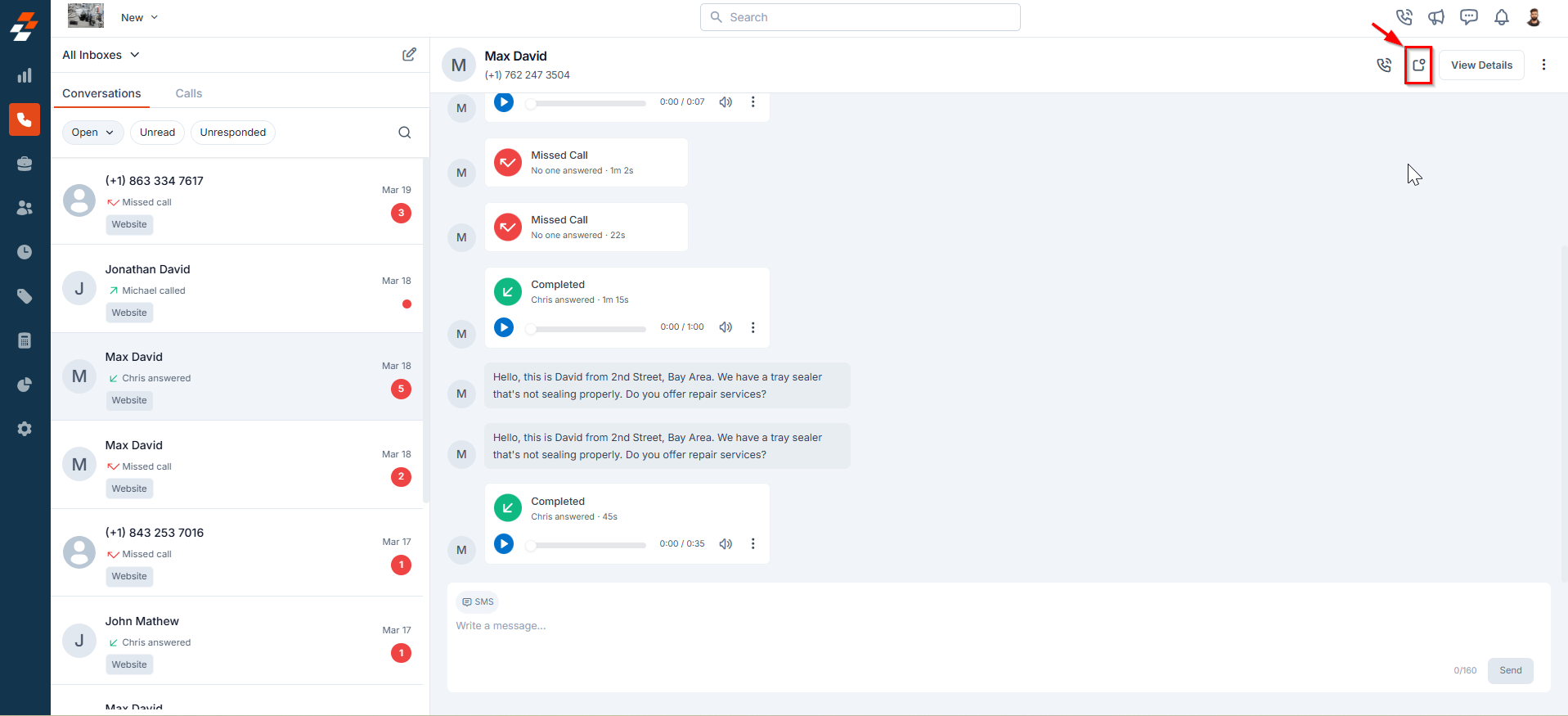Image resolution: width=1568 pixels, height=716 pixels.
Task: Open Max David conversation with Chris answered
Action: coord(236,377)
